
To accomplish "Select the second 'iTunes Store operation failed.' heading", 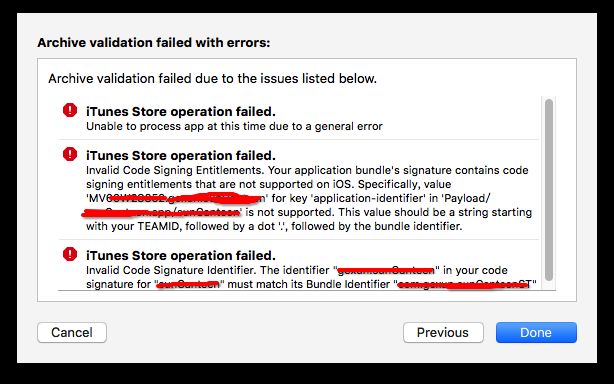I will coord(181,155).
